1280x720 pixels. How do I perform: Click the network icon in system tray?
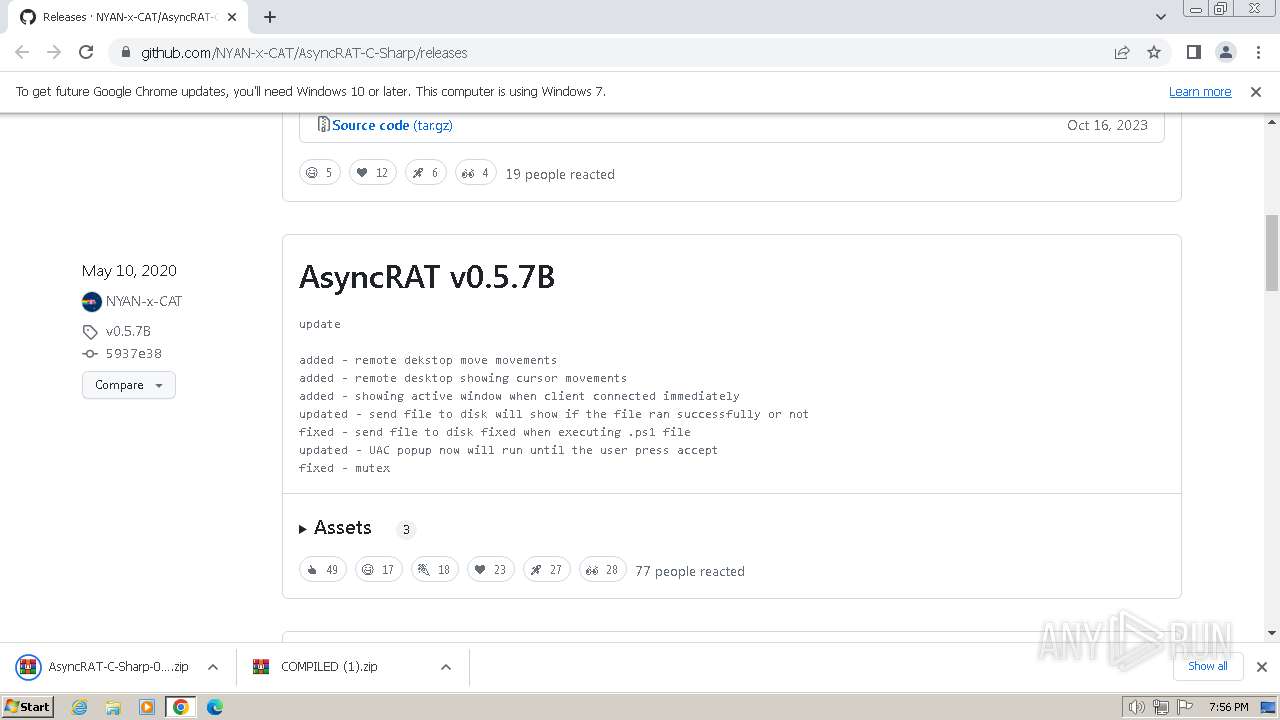[1161, 707]
